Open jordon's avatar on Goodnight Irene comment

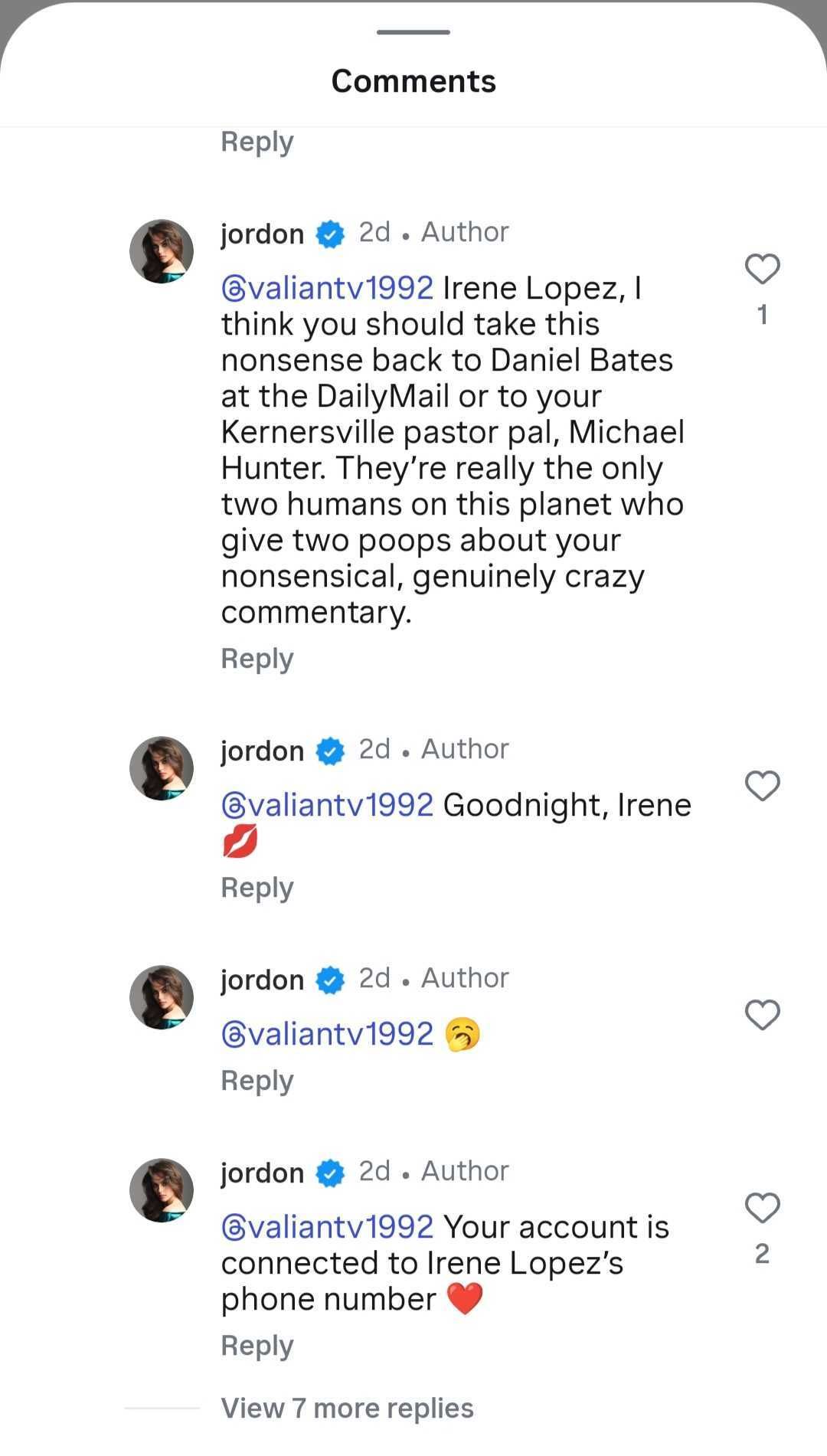(x=162, y=768)
